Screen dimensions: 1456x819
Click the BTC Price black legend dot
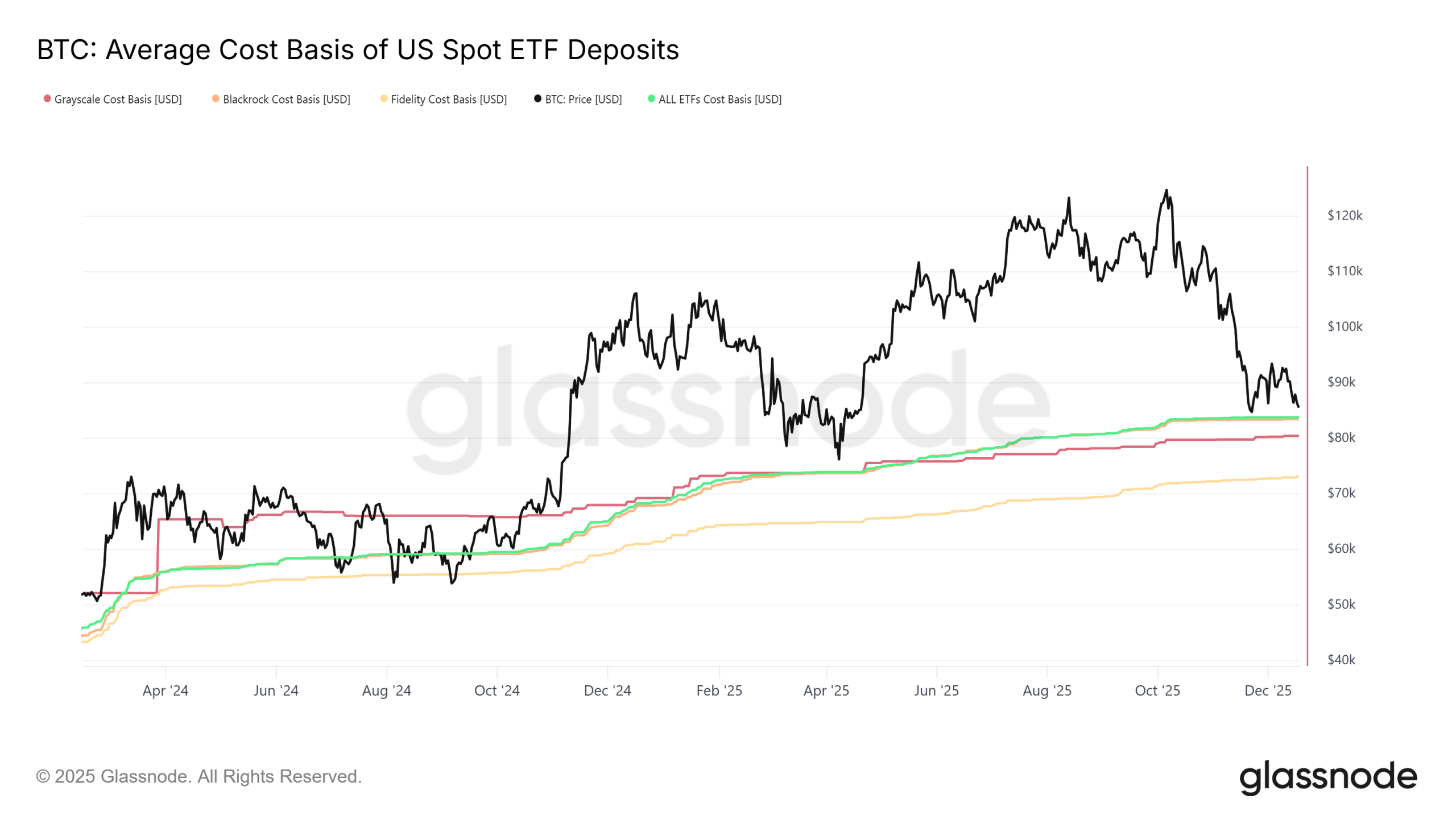pos(537,99)
